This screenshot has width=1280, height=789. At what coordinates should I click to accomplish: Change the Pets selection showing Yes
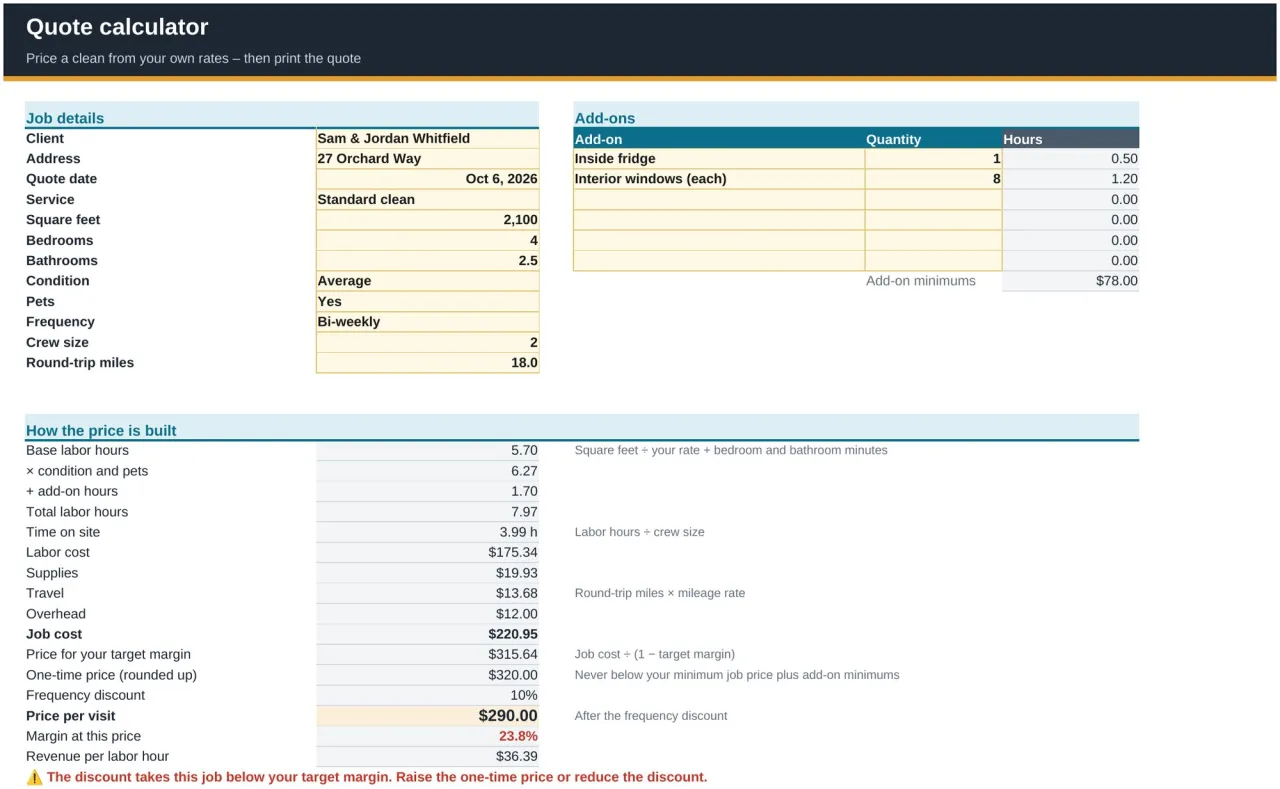coord(427,302)
